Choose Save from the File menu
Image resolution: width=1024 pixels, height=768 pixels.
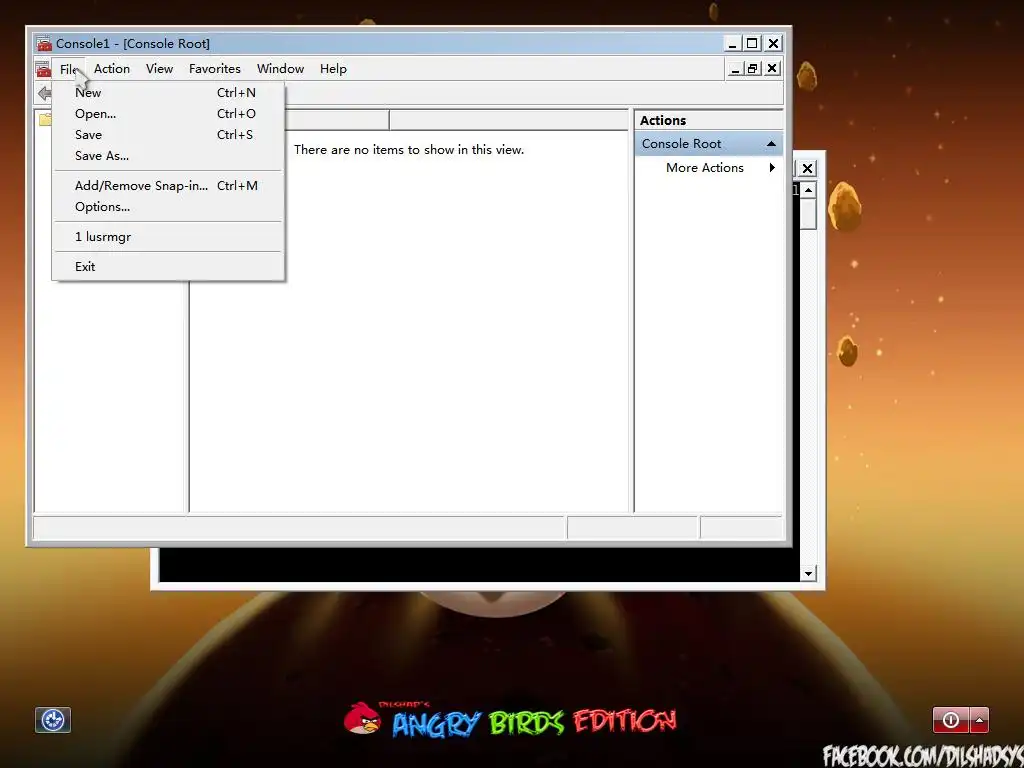pyautogui.click(x=168, y=135)
